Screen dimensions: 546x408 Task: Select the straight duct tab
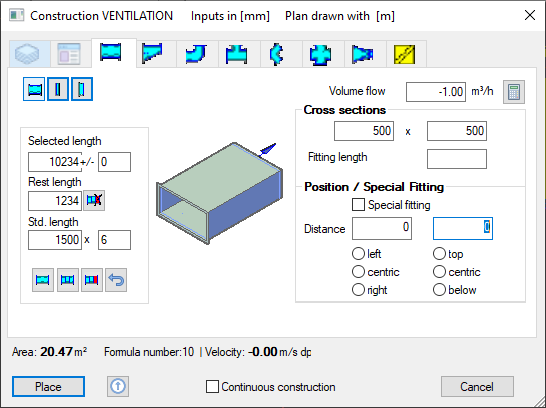pyautogui.click(x=111, y=53)
